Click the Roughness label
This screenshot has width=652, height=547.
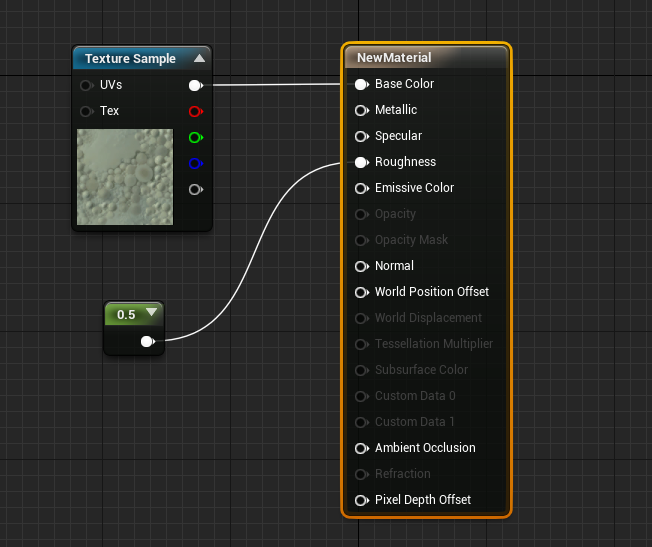[x=405, y=161]
